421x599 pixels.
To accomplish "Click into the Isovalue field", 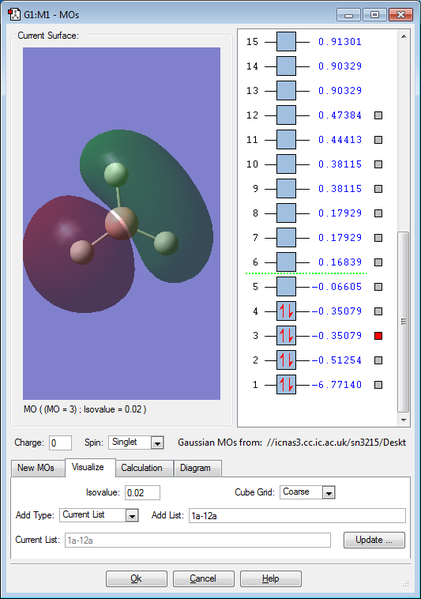I will [142, 493].
